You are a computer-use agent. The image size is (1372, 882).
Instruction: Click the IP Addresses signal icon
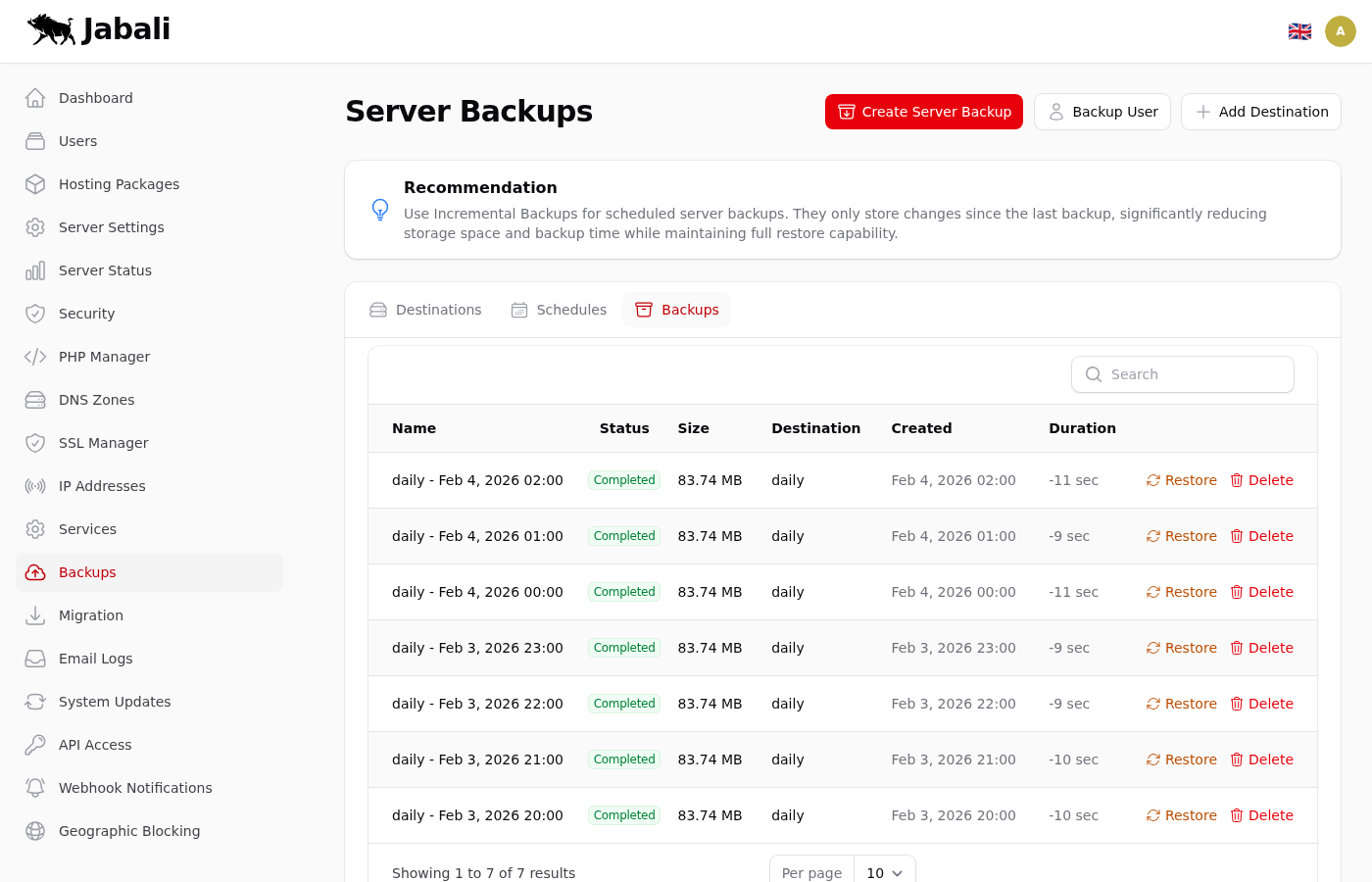tap(35, 486)
